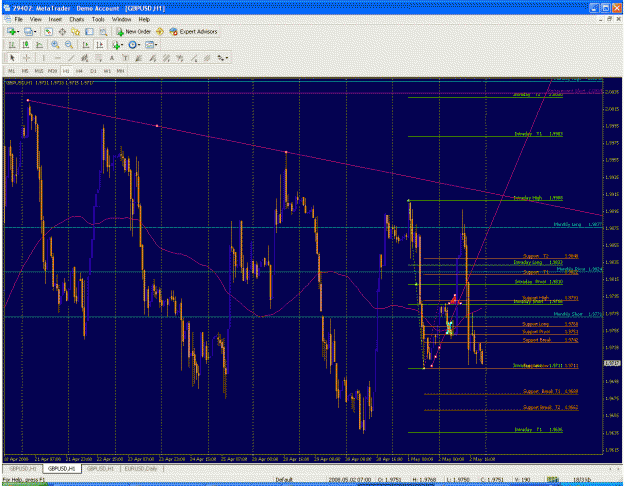625x486 pixels.
Task: Switch timeframe to M5
Action: [25, 71]
